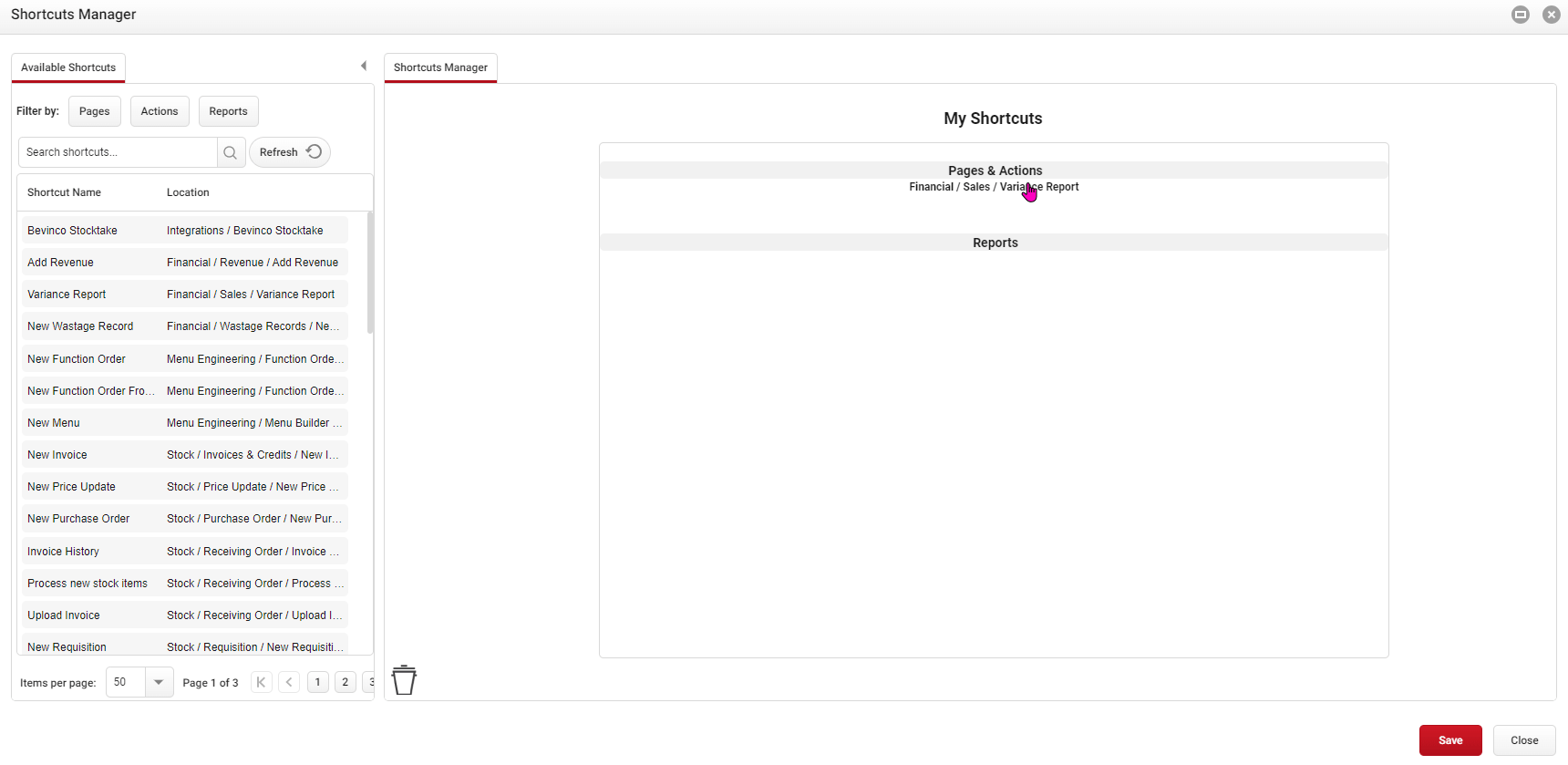Click the shortcuts list vertical scrollbar
Screen dimensions: 1568x765
369,274
